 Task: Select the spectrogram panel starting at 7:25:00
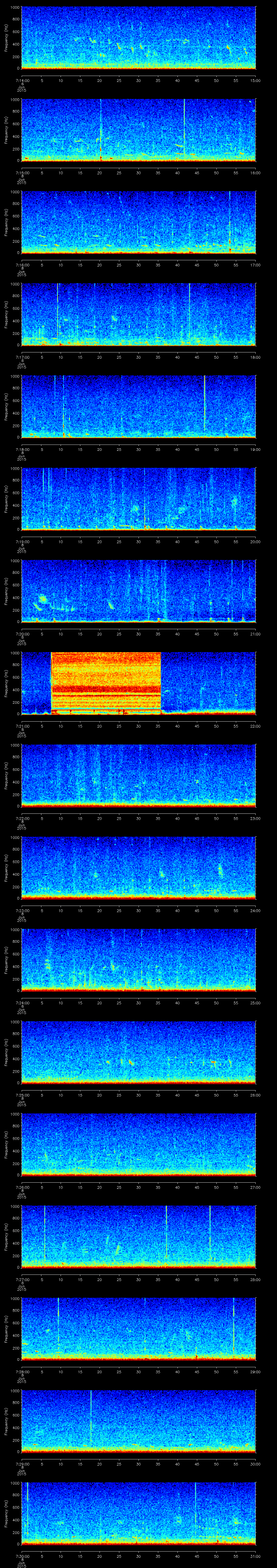tap(138, 1052)
